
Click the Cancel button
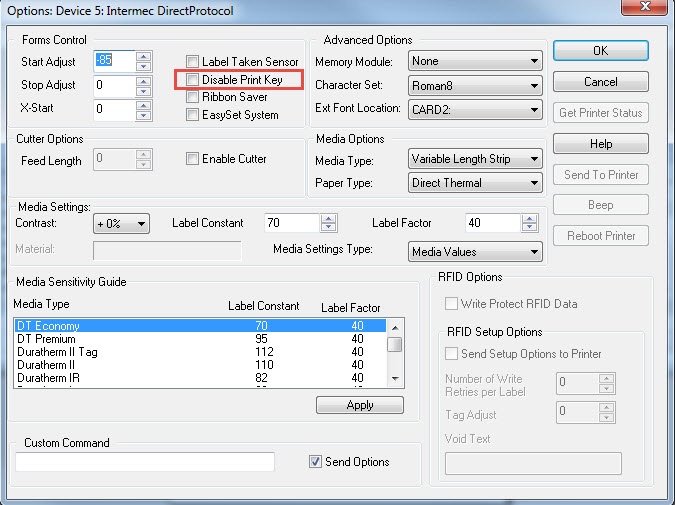601,82
